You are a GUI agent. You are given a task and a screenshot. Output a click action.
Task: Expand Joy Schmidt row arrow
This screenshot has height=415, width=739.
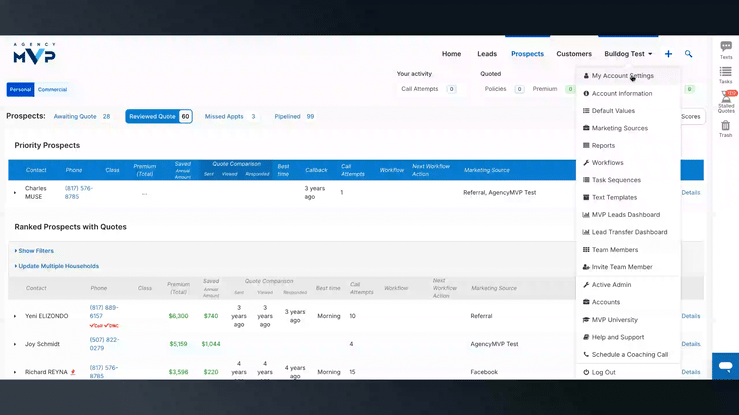pyautogui.click(x=15, y=344)
